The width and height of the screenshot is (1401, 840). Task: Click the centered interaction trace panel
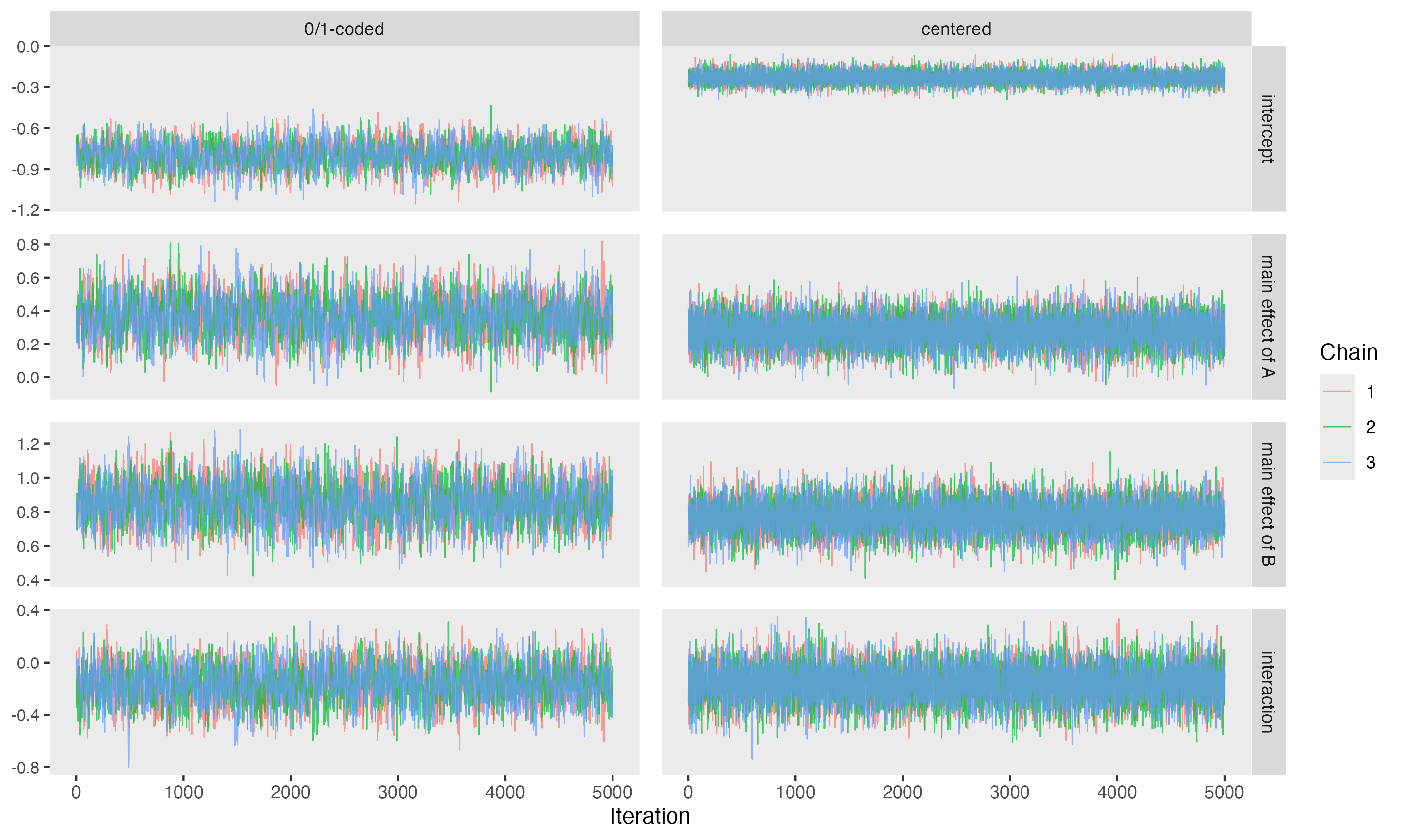click(956, 692)
